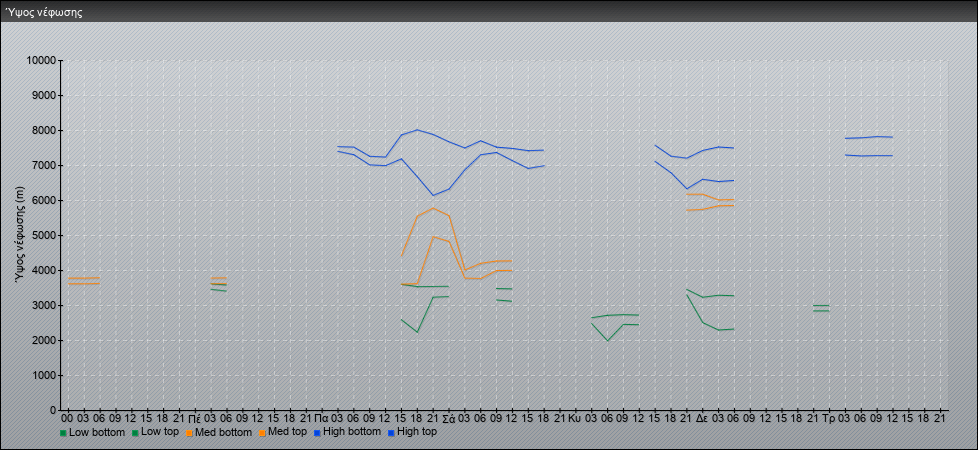Click the 8000 value on the y-axis
This screenshot has height=450, width=978.
[44, 130]
